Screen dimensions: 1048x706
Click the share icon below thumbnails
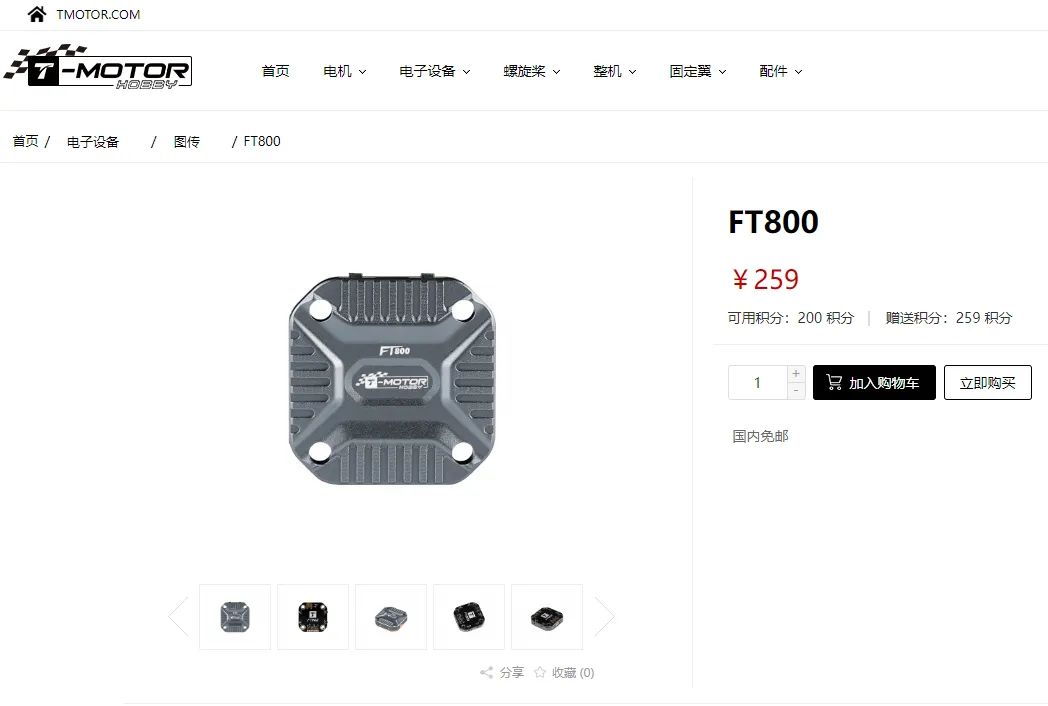(x=486, y=673)
